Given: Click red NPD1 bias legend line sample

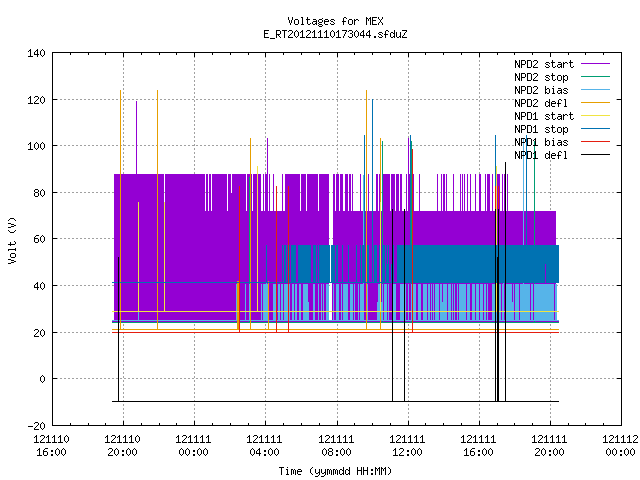Looking at the screenshot, I should click(595, 142).
